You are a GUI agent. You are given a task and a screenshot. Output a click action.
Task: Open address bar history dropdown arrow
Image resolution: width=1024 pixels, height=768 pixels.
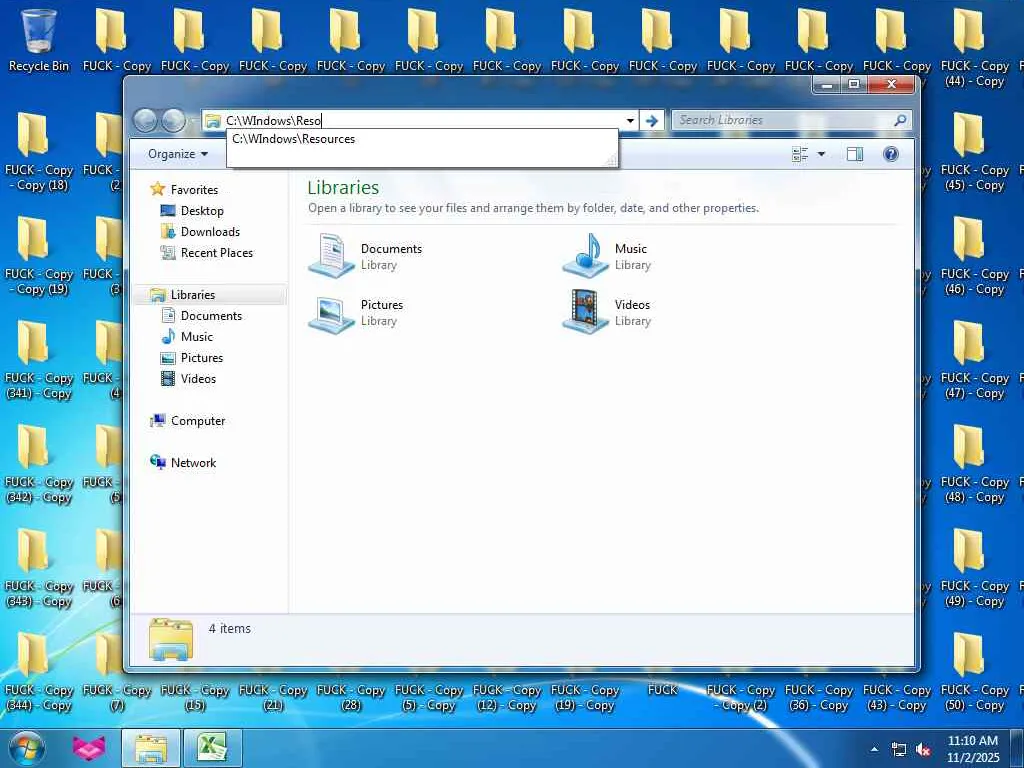(x=630, y=120)
